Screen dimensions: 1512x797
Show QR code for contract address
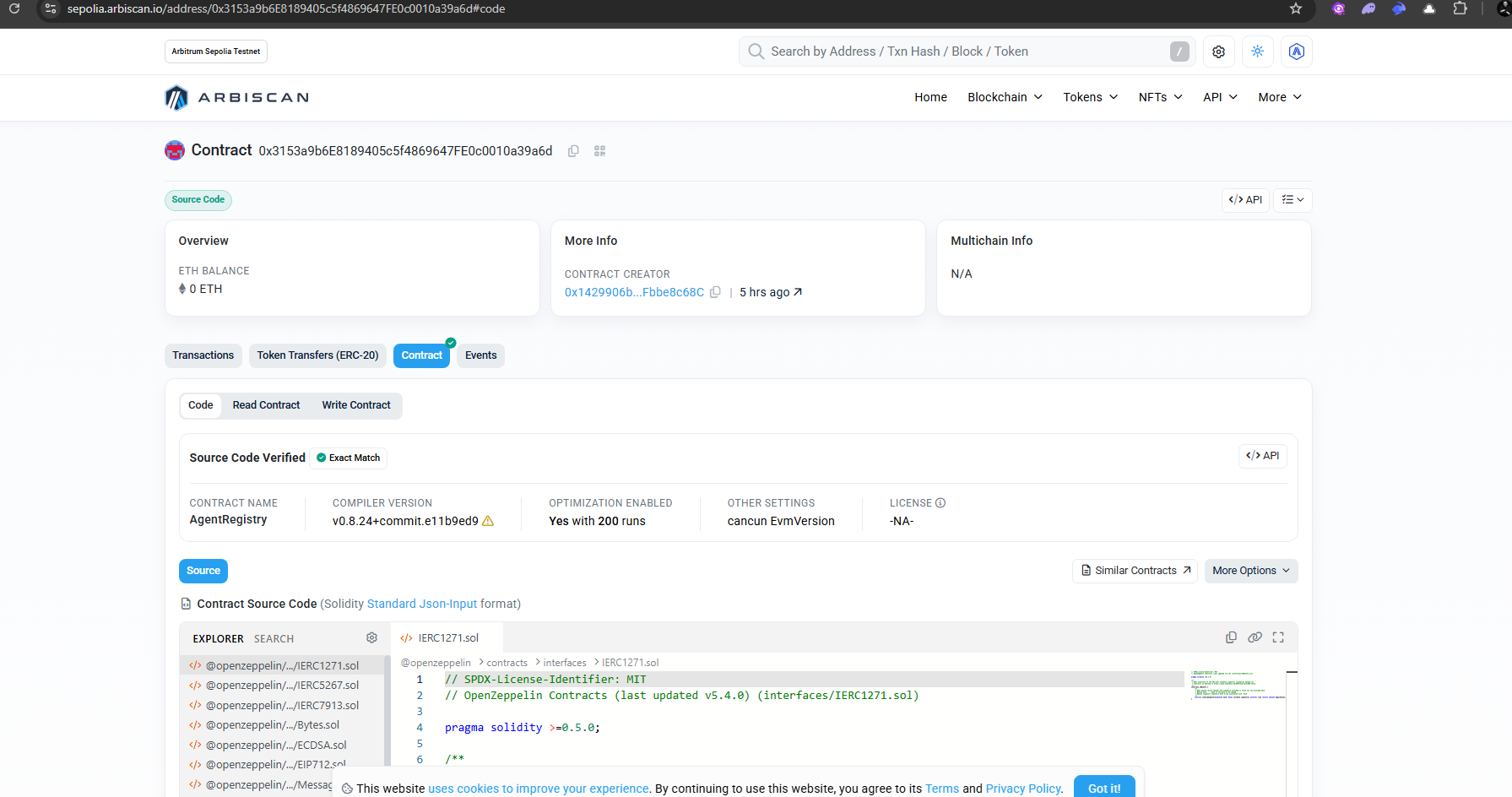(600, 151)
